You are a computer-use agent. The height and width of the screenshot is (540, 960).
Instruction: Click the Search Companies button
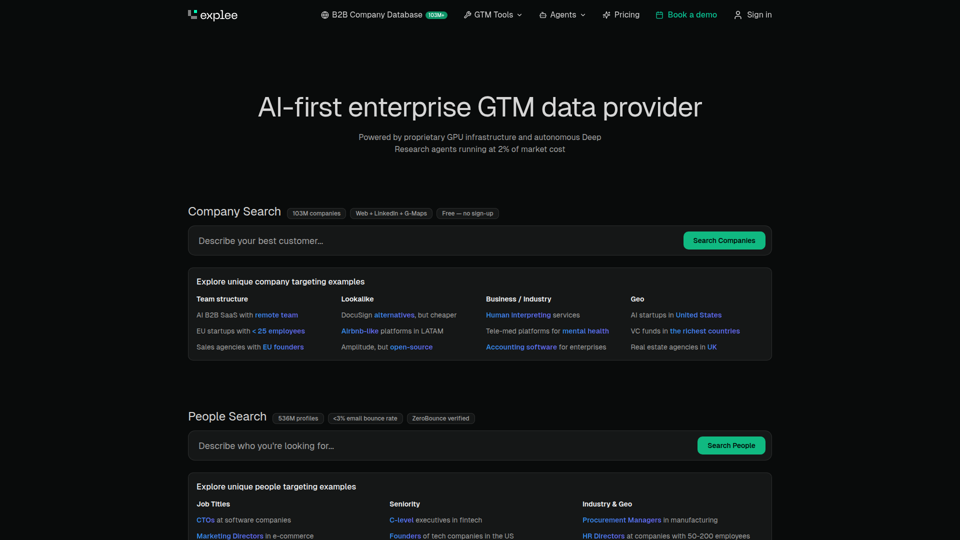coord(724,241)
